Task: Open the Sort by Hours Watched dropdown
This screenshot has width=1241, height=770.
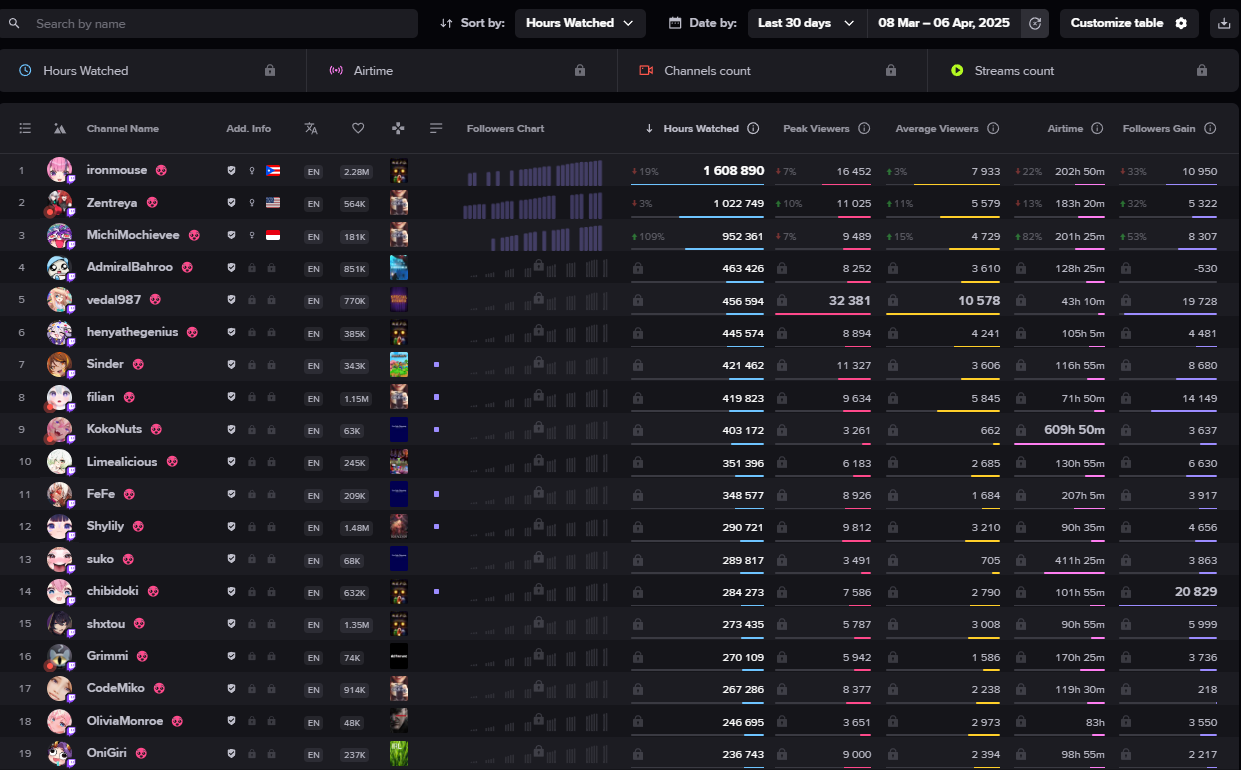Action: tap(580, 23)
